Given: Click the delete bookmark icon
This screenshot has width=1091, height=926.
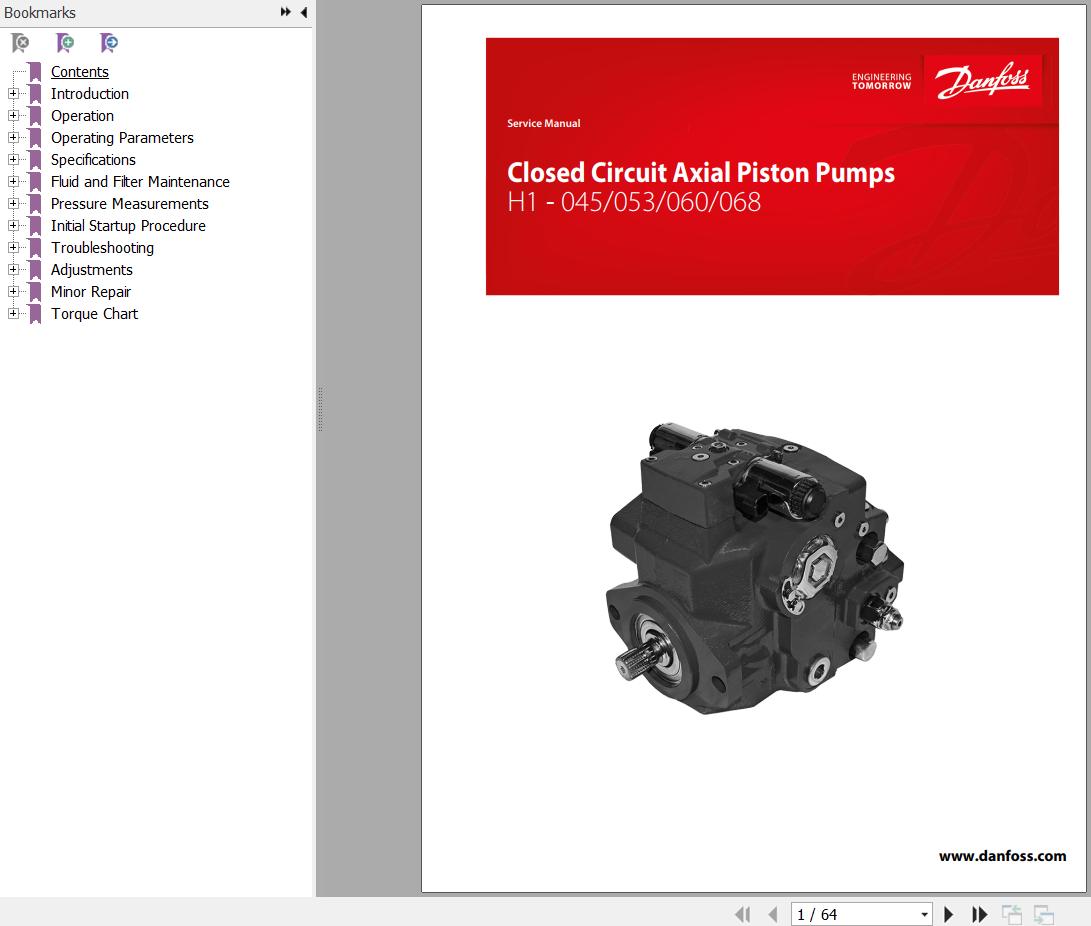Looking at the screenshot, I should (20, 43).
